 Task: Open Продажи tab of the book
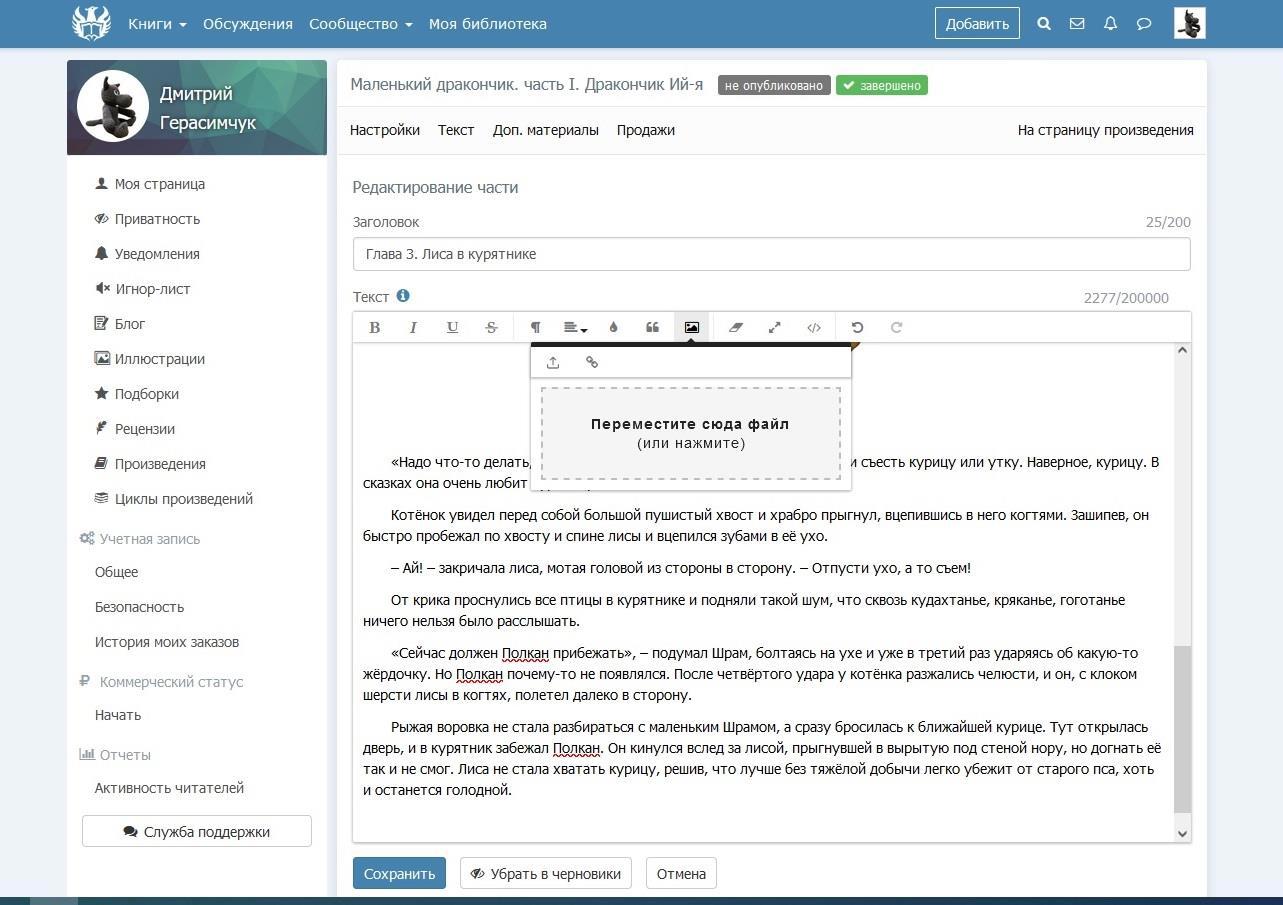tap(645, 130)
